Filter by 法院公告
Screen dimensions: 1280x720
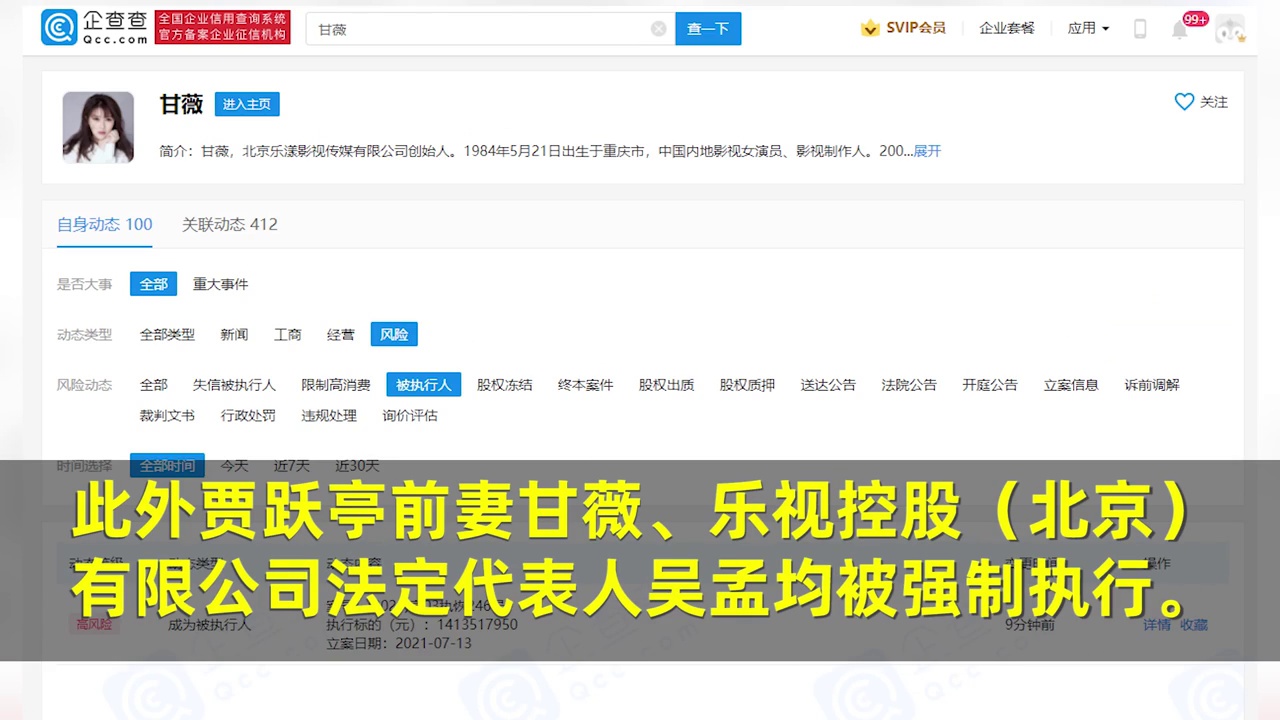[910, 384]
